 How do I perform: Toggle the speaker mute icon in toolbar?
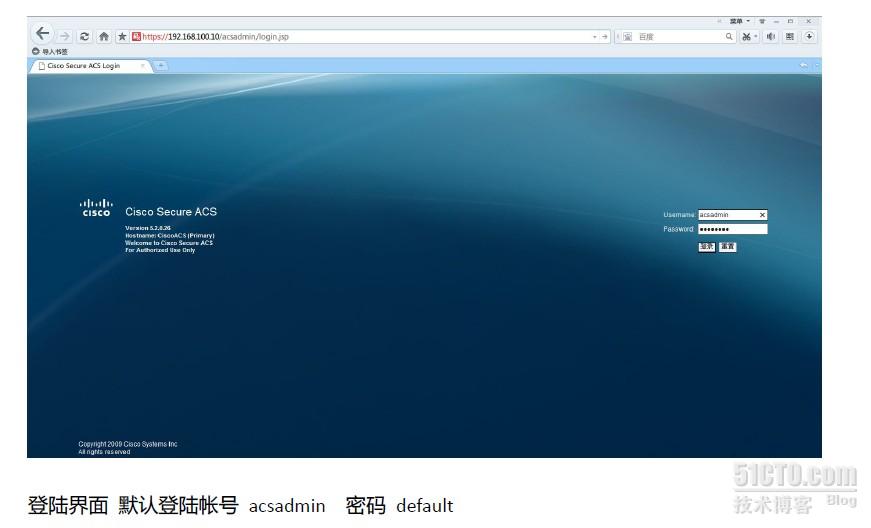click(x=770, y=37)
